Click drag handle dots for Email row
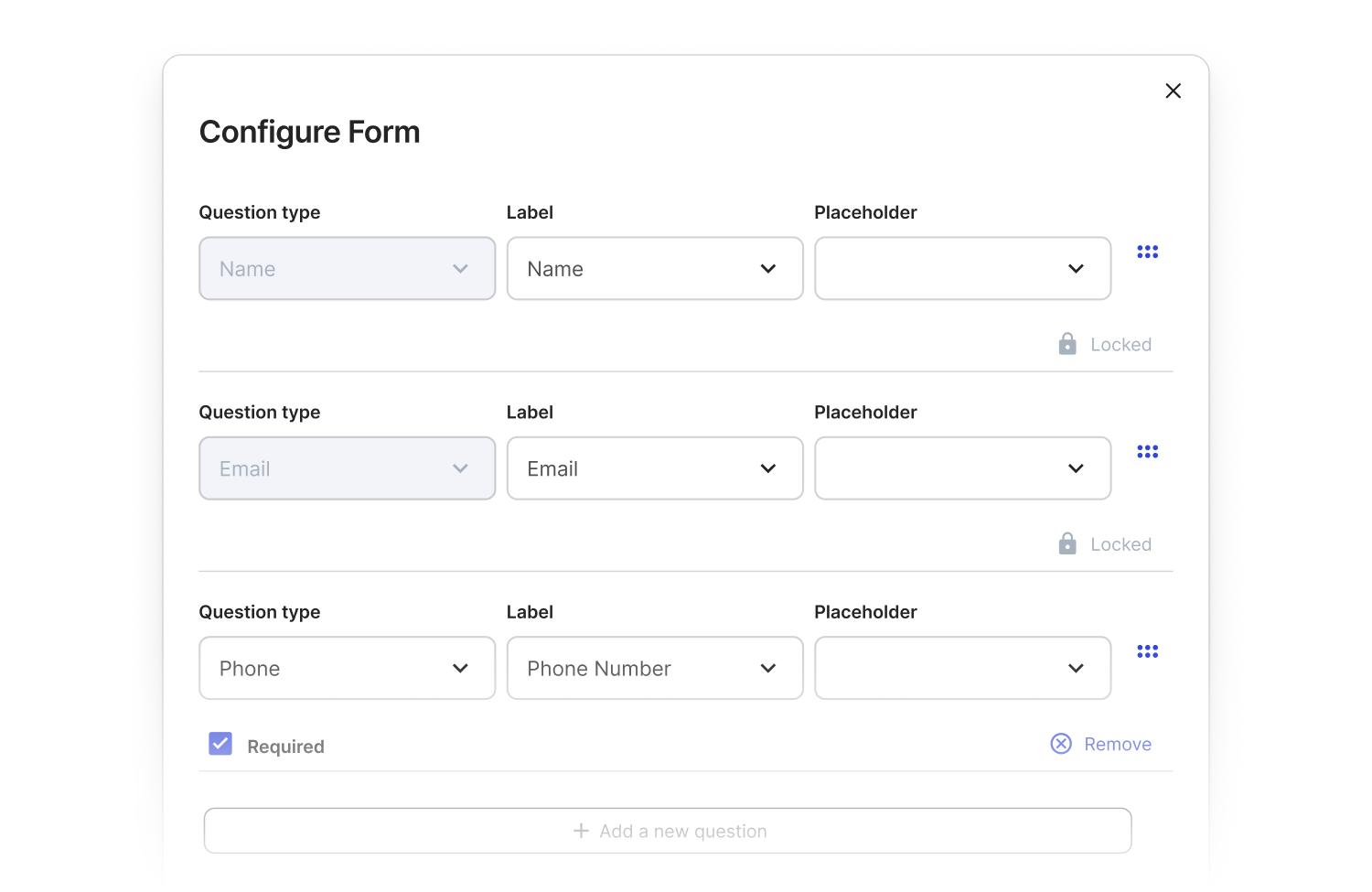This screenshot has height=892, width=1372. (1147, 452)
